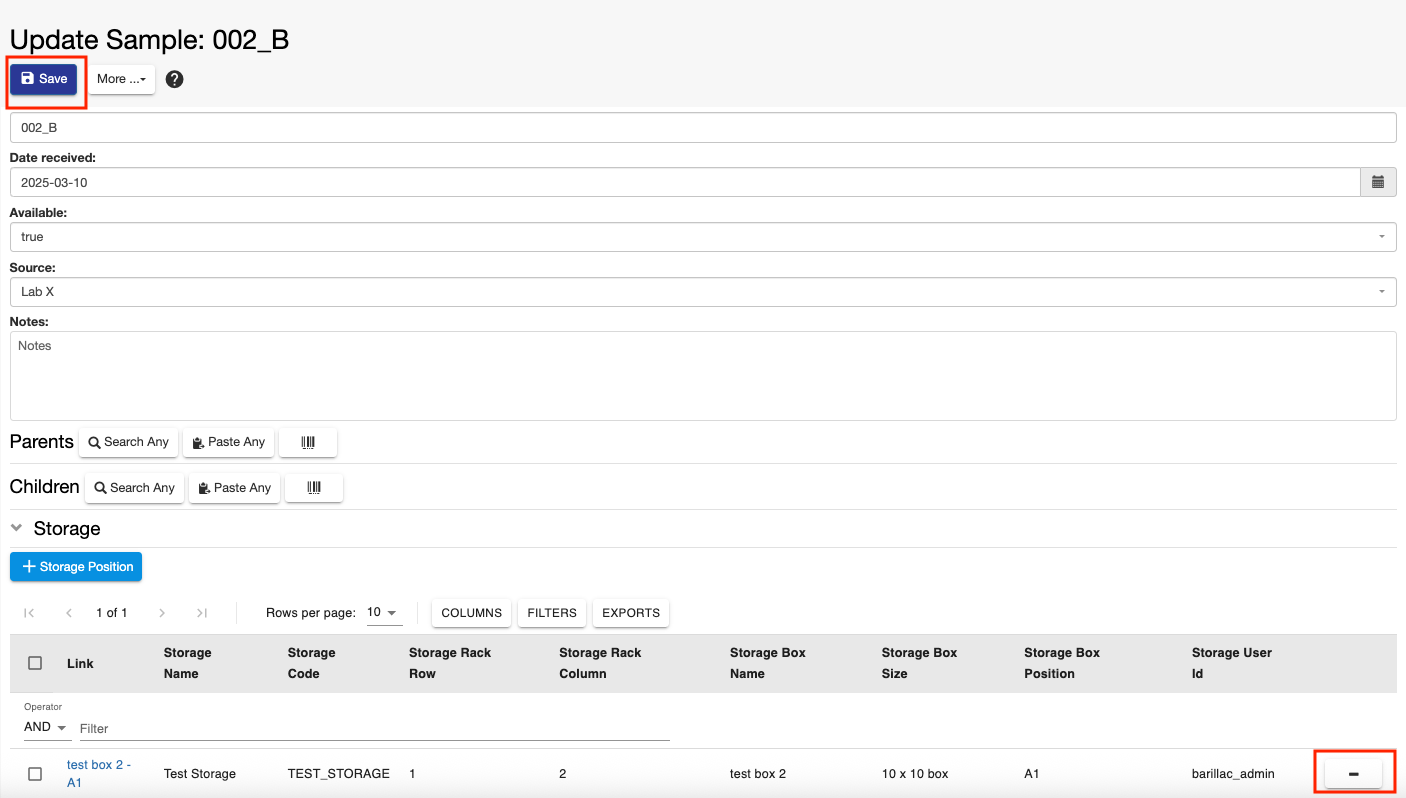This screenshot has height=798, width=1406.
Task: Change Rows per page dropdown
Action: 384,613
